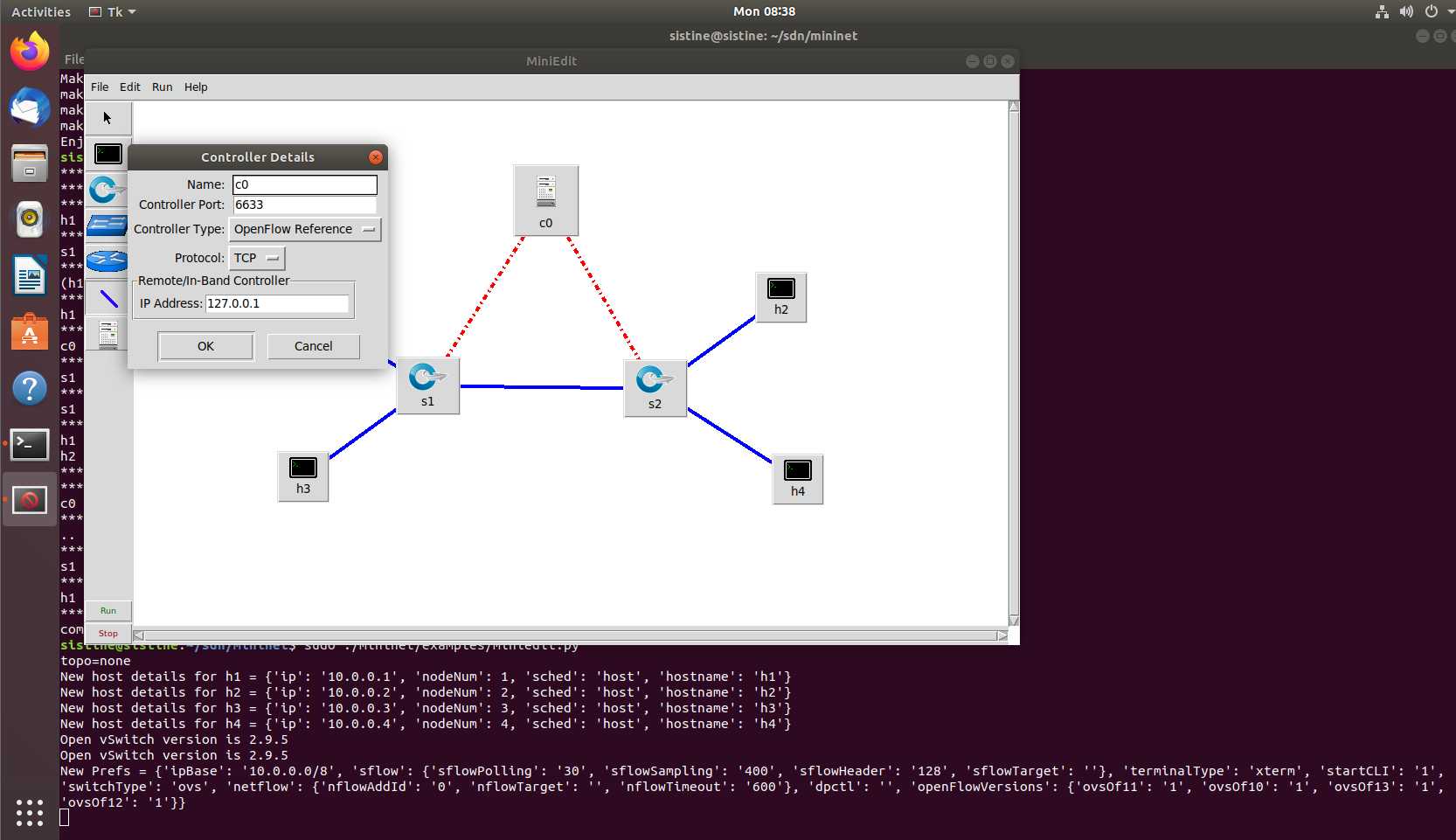
Task: Click host h2 on the canvas
Action: point(780,297)
